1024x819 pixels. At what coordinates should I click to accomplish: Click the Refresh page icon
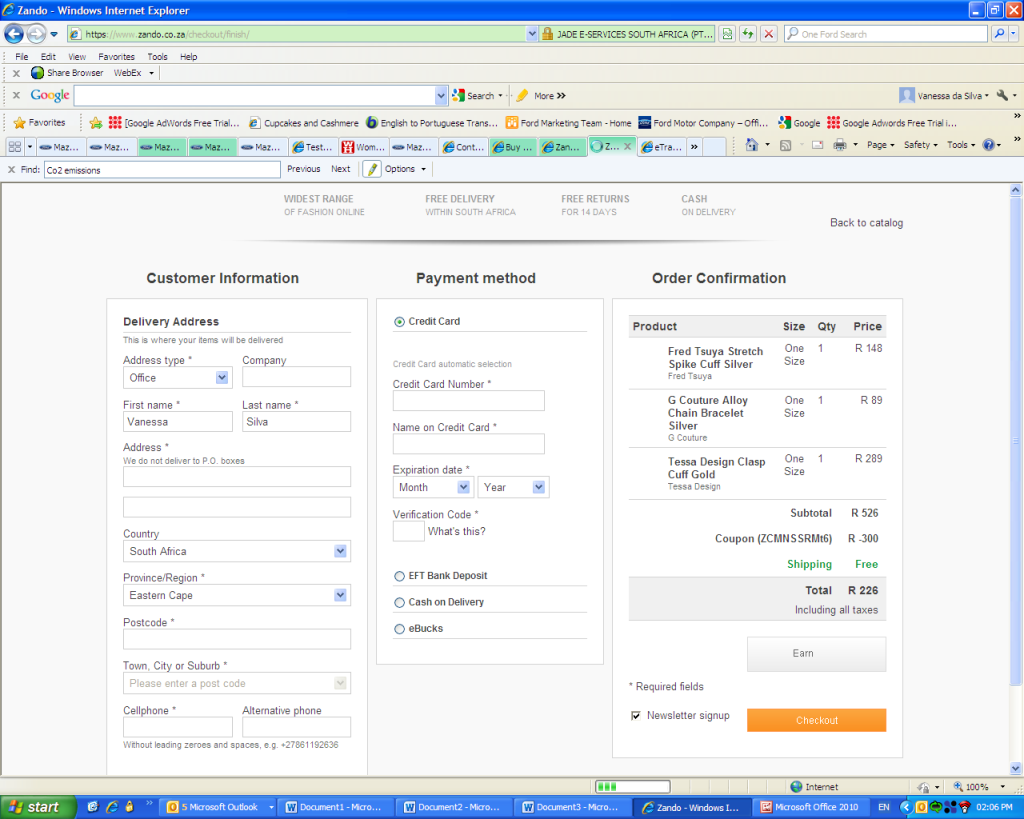(x=748, y=34)
